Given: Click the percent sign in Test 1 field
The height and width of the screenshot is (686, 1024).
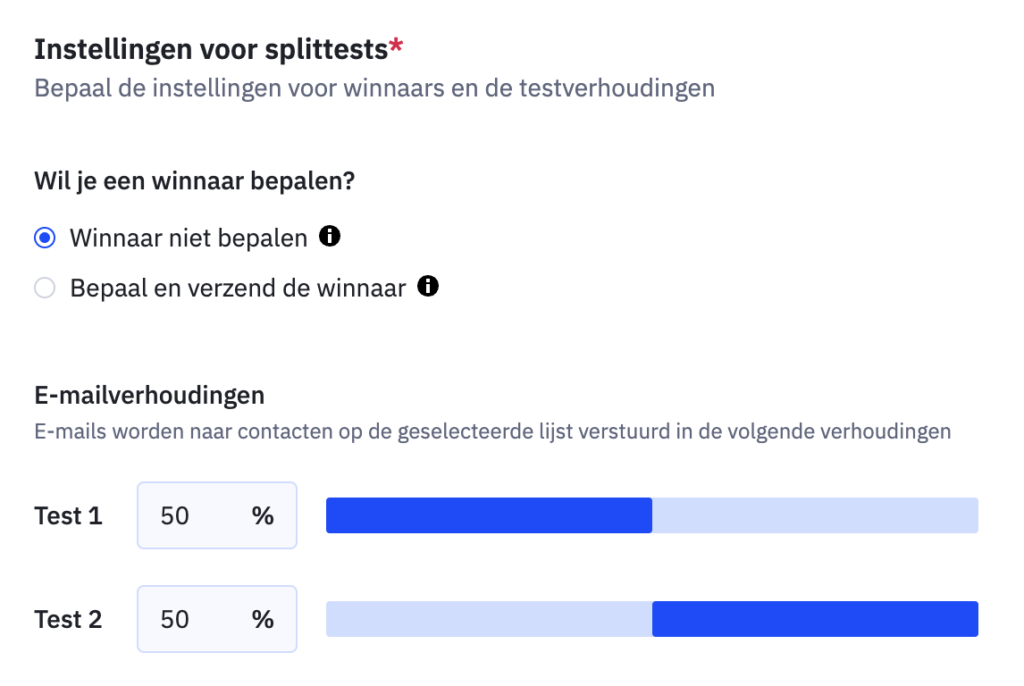Looking at the screenshot, I should click(x=263, y=516).
